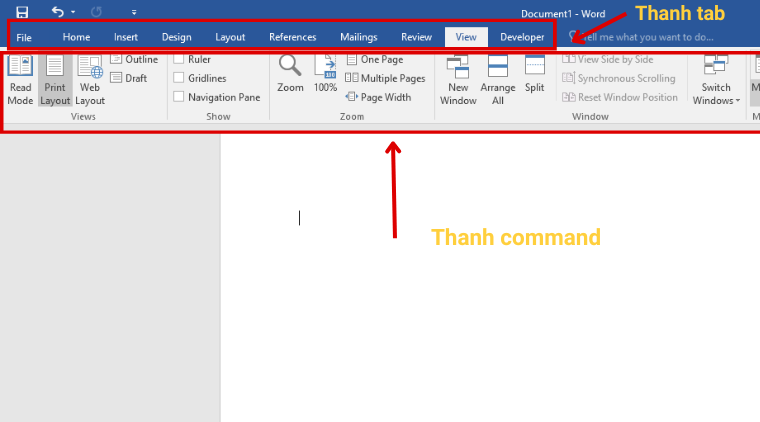Open the File tab

click(24, 37)
